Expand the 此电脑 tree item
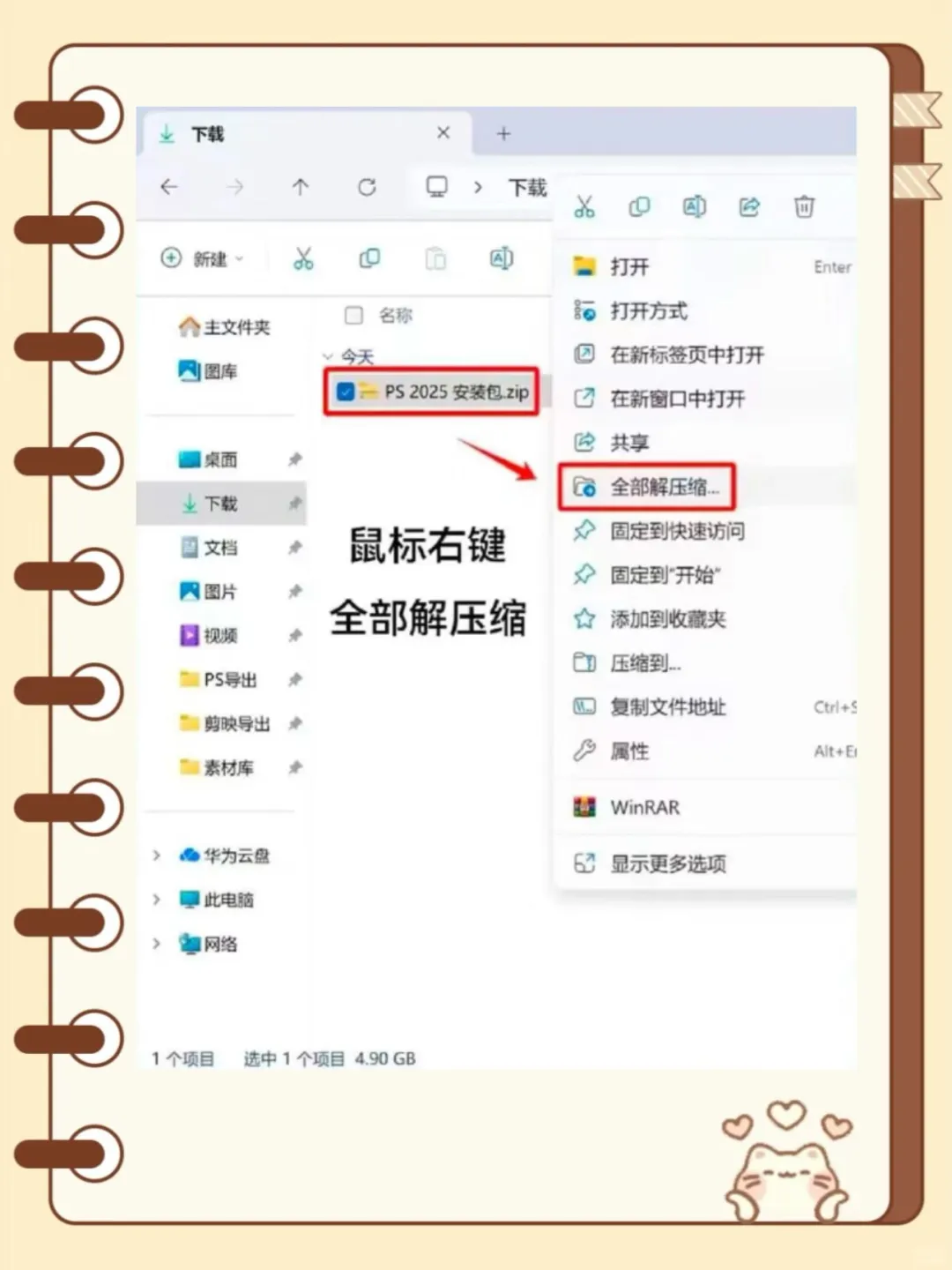This screenshot has height=1270, width=952. pos(156,900)
